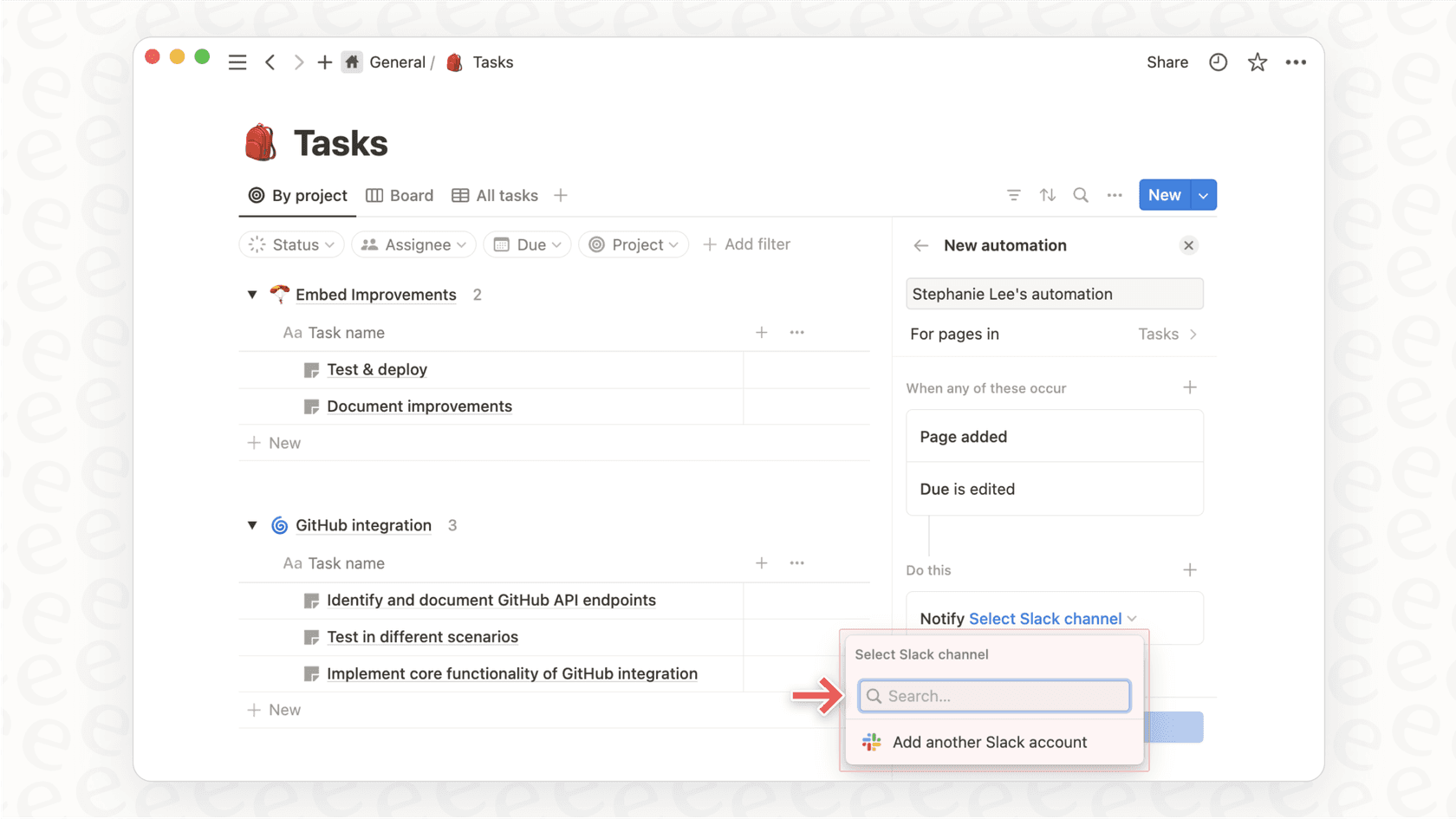Screen dimensions: 1456x819
Task: Switch to the Board view
Action: pyautogui.click(x=400, y=195)
